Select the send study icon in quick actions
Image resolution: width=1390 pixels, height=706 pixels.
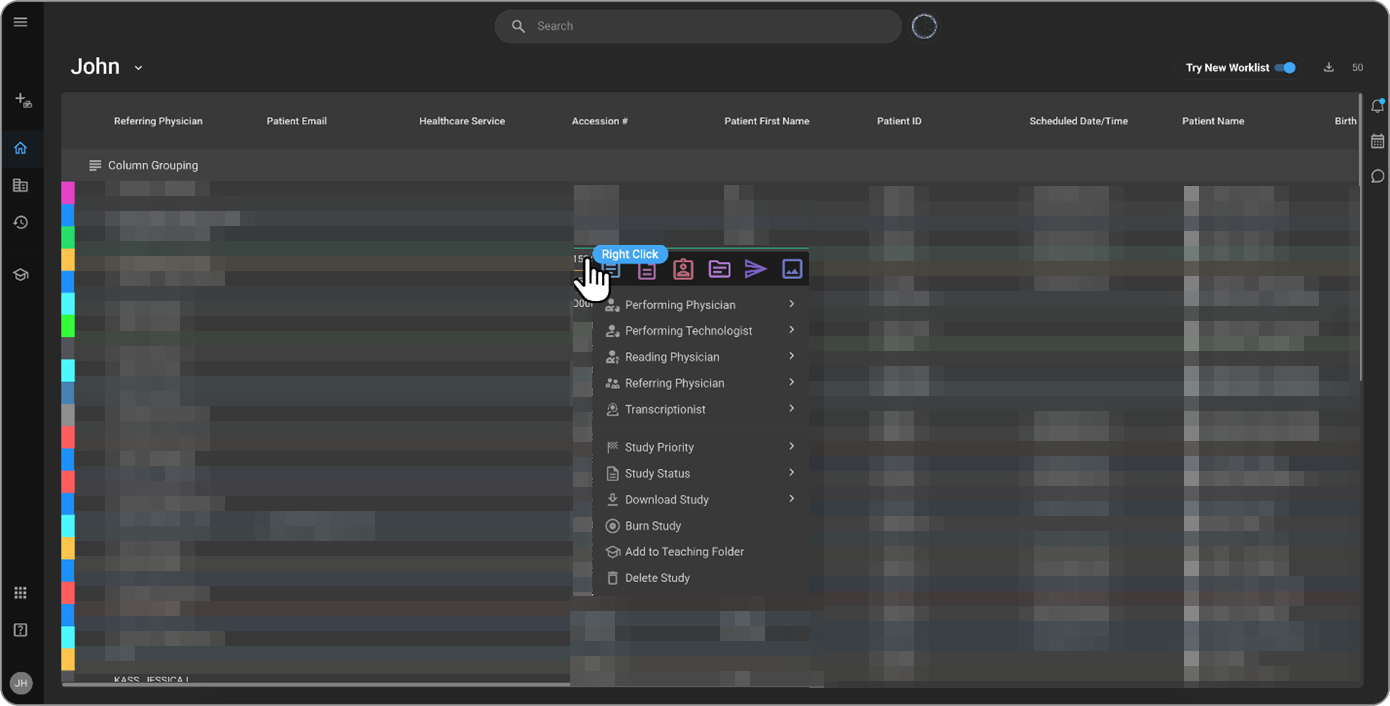click(757, 269)
